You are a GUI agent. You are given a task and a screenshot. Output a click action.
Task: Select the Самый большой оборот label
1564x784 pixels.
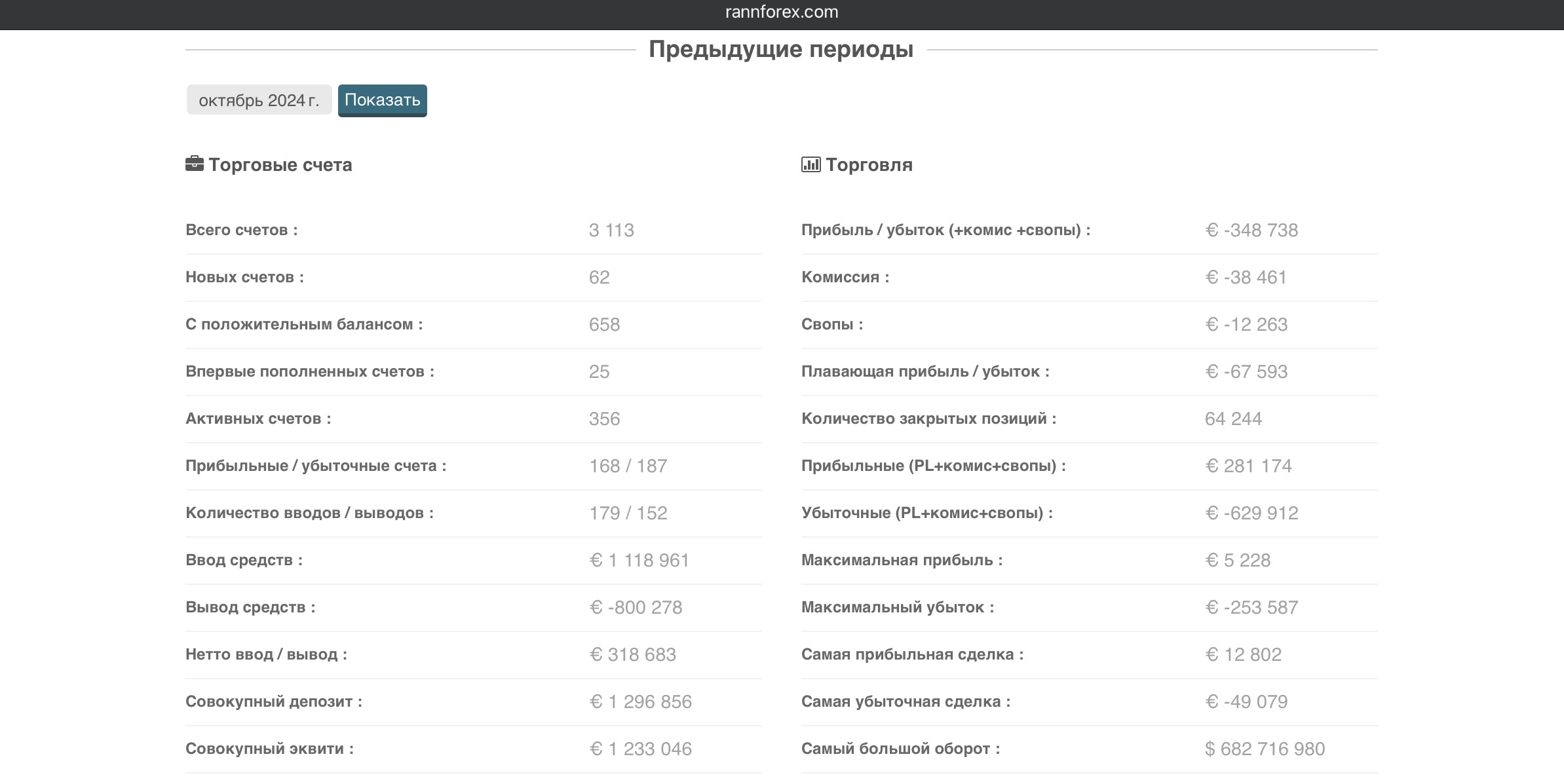901,749
